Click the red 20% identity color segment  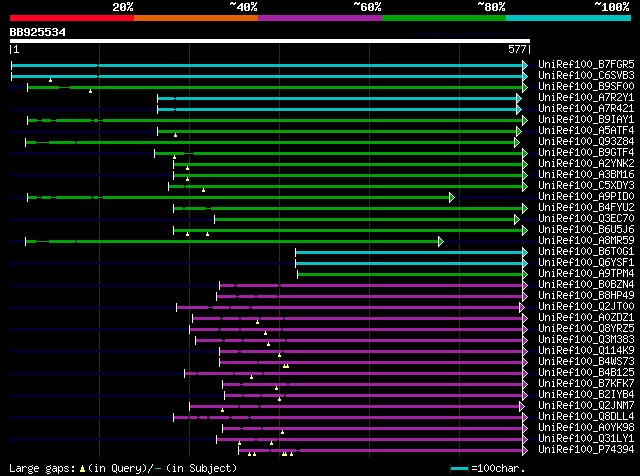tap(72, 18)
